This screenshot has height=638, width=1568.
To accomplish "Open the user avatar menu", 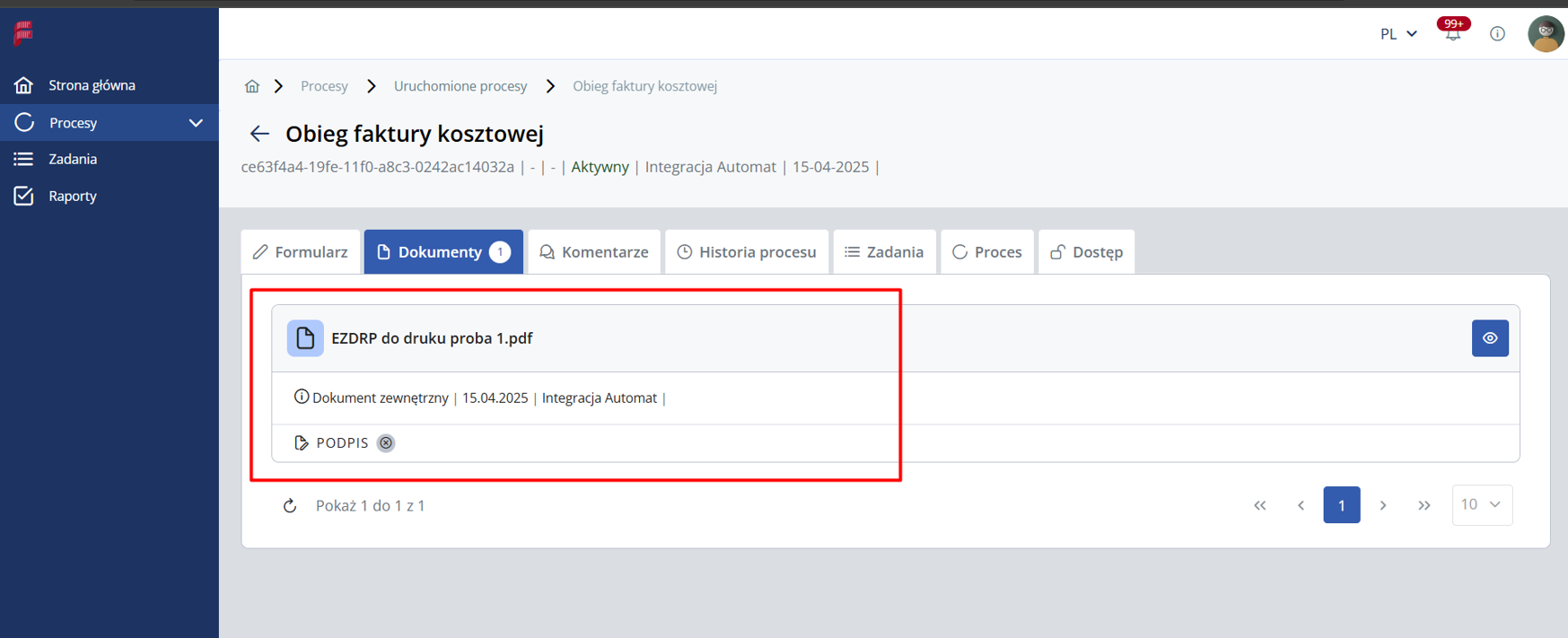I will pos(1545,34).
